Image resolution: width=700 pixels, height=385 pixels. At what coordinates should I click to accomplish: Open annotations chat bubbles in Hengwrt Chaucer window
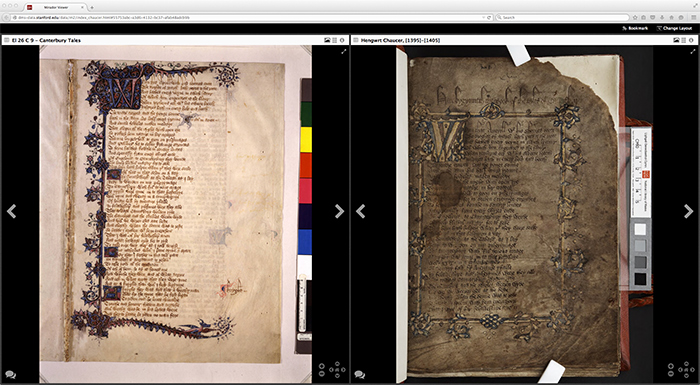[360, 375]
